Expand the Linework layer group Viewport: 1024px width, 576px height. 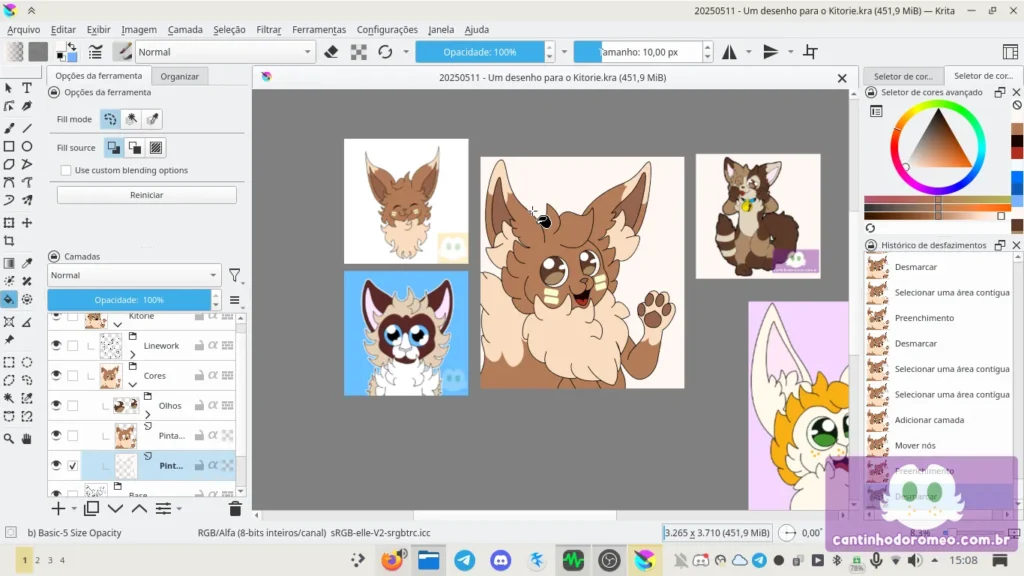pos(133,355)
